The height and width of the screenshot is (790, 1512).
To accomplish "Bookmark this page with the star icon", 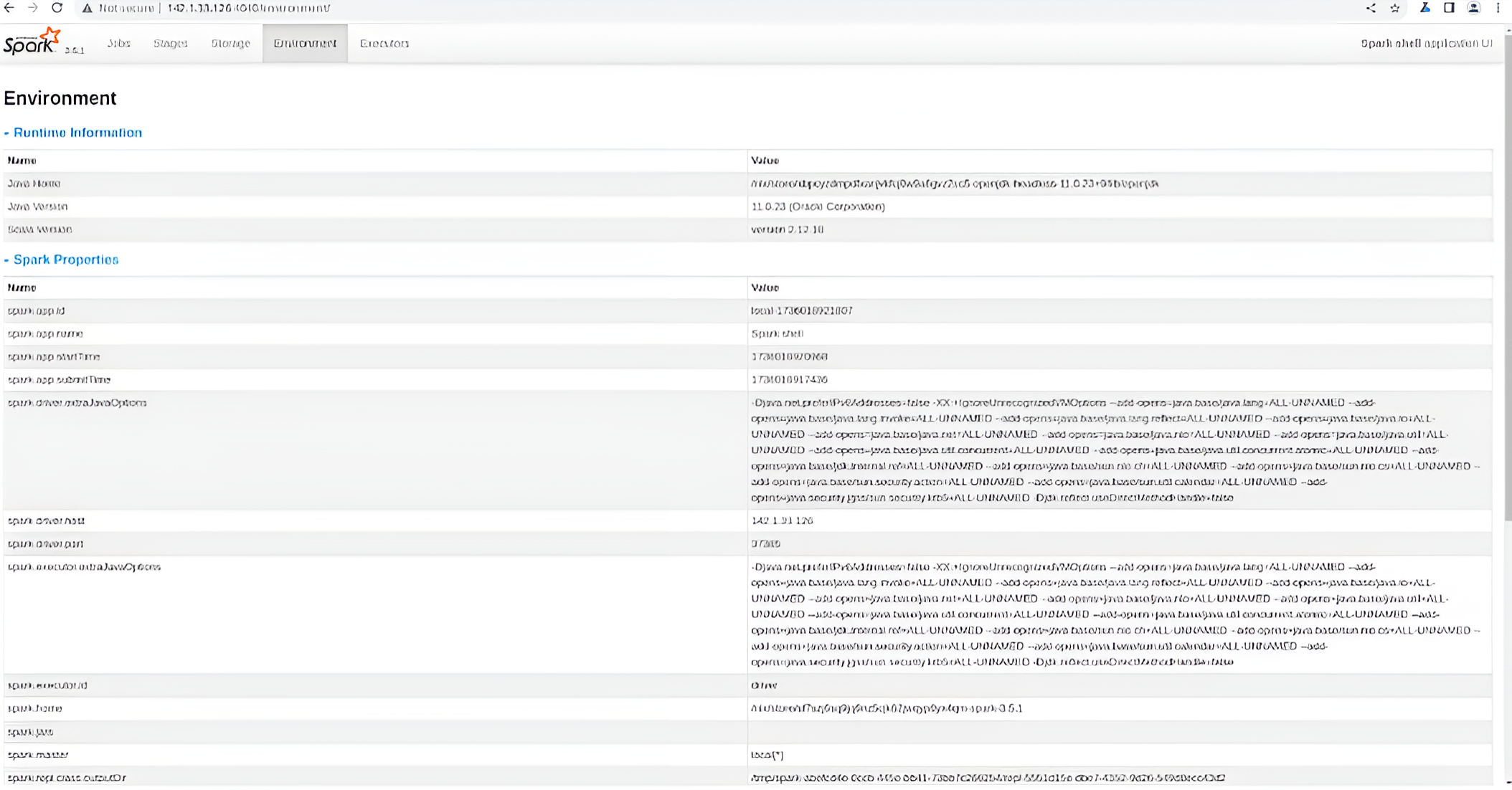I will pyautogui.click(x=1394, y=9).
